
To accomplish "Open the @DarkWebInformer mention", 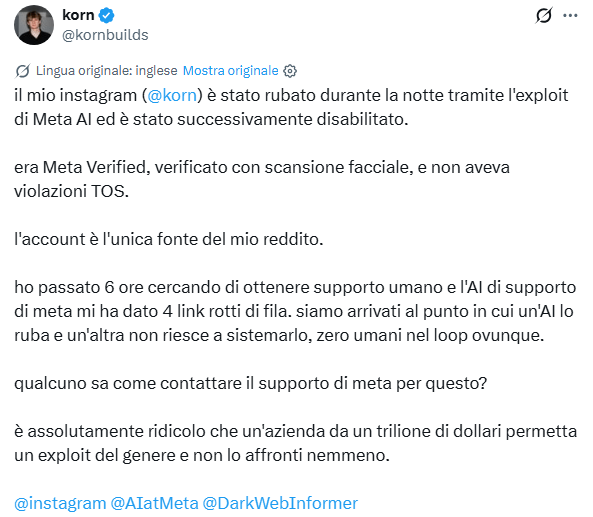I will pos(280,503).
